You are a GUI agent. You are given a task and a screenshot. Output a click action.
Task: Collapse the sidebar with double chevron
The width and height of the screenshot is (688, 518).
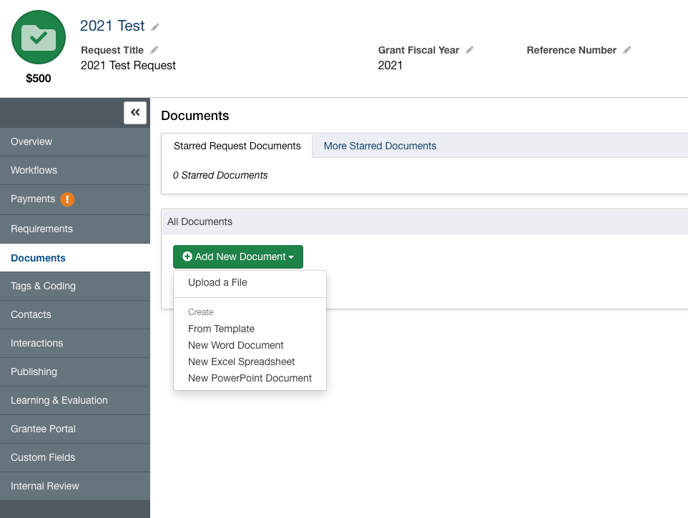tap(135, 113)
